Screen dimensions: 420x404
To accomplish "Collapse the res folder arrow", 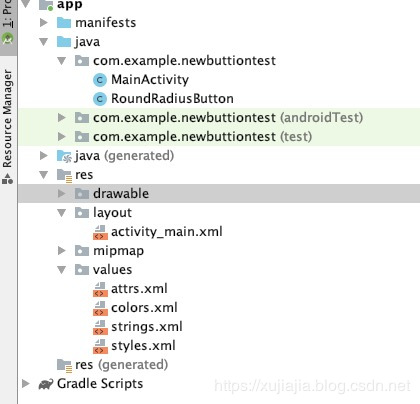I will point(44,175).
